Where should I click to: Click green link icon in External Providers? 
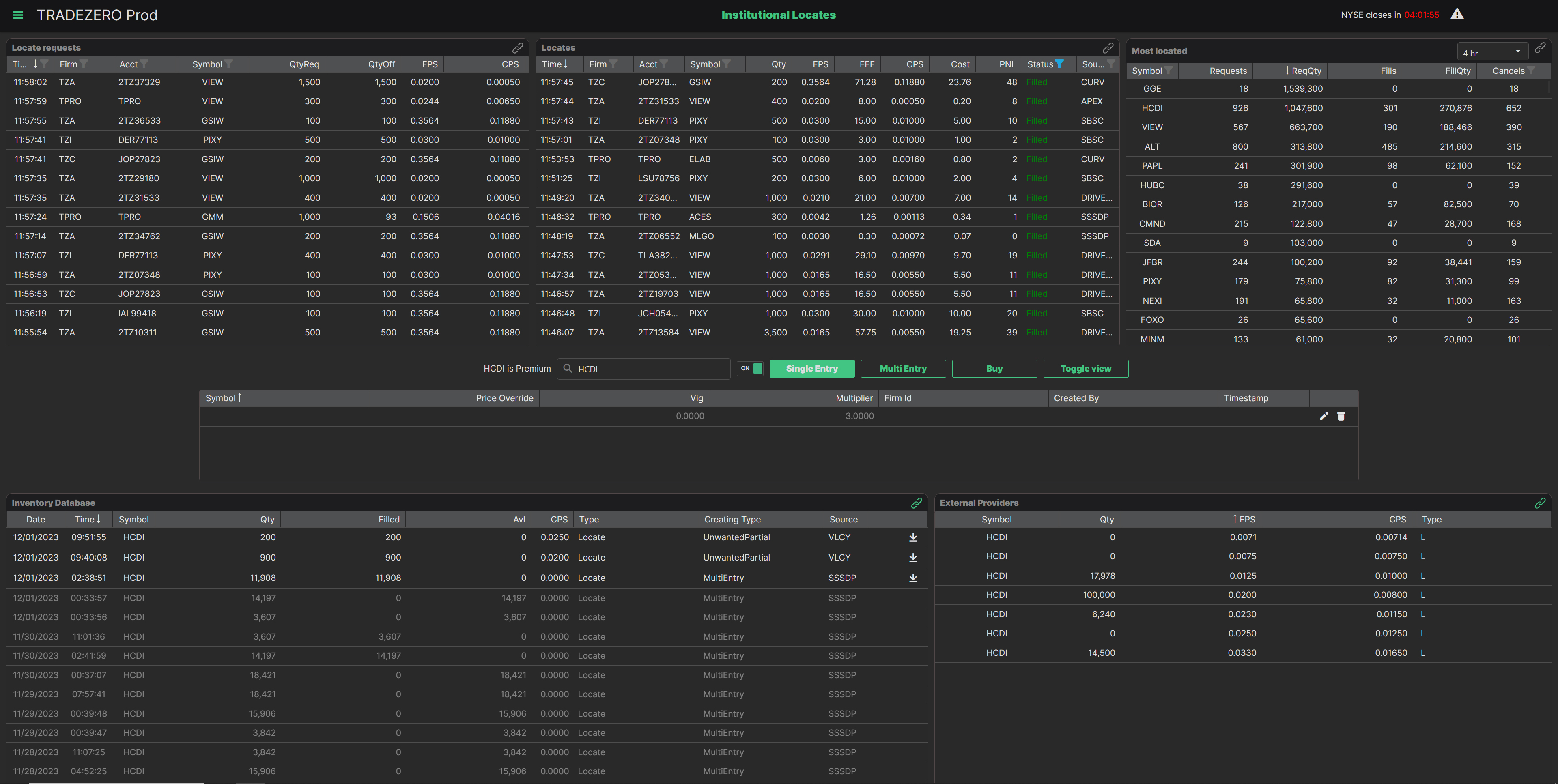(1540, 503)
